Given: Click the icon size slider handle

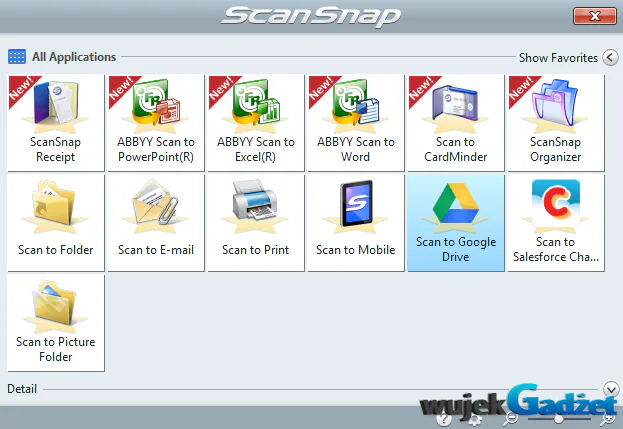Looking at the screenshot, I should pos(559,419).
